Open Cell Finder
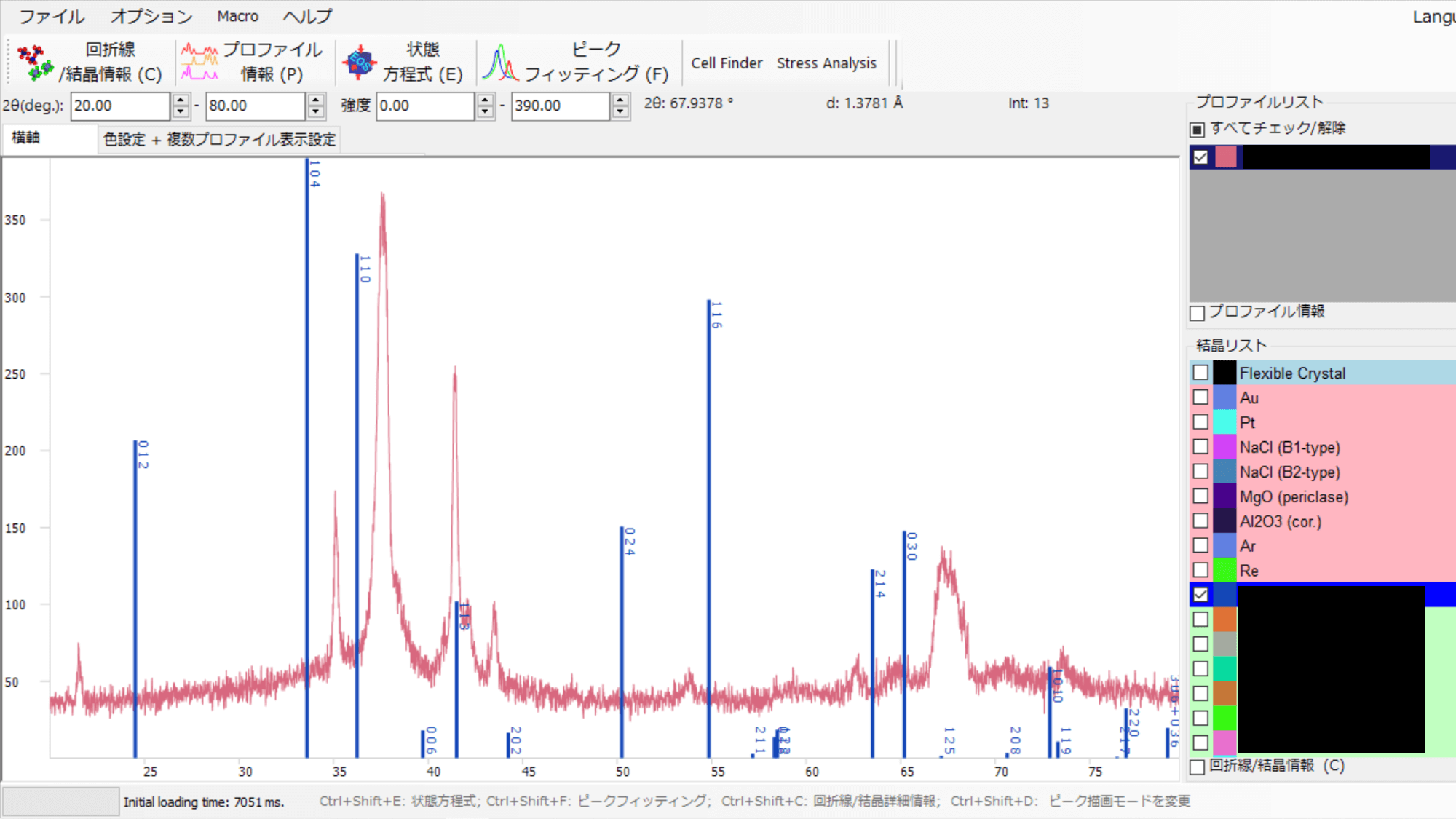 click(727, 63)
